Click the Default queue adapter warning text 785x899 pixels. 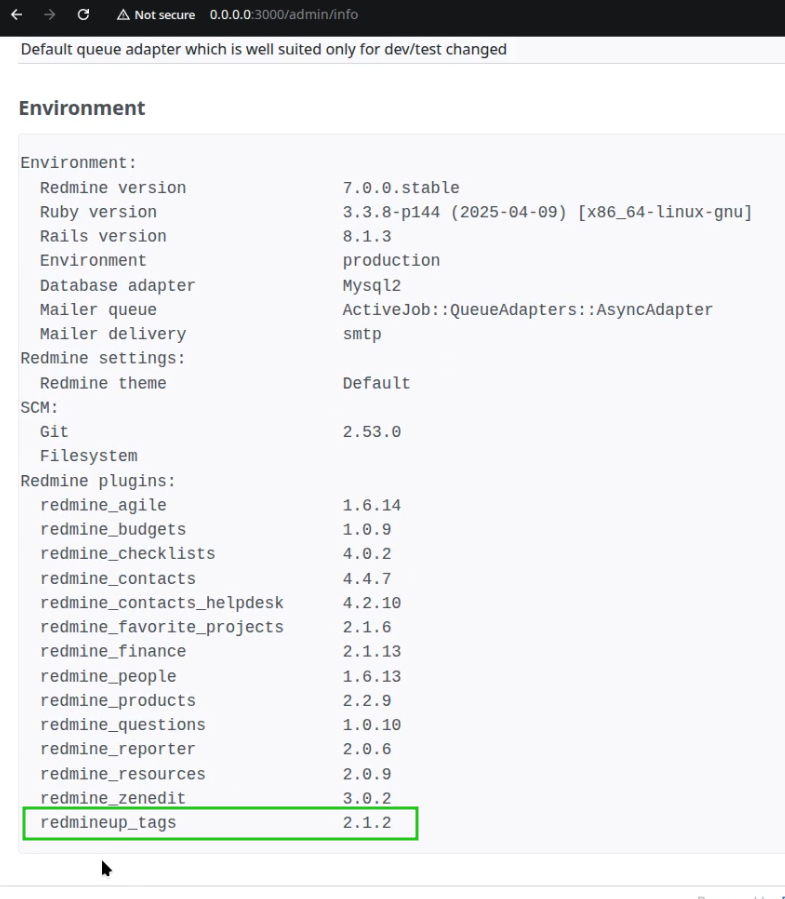264,49
